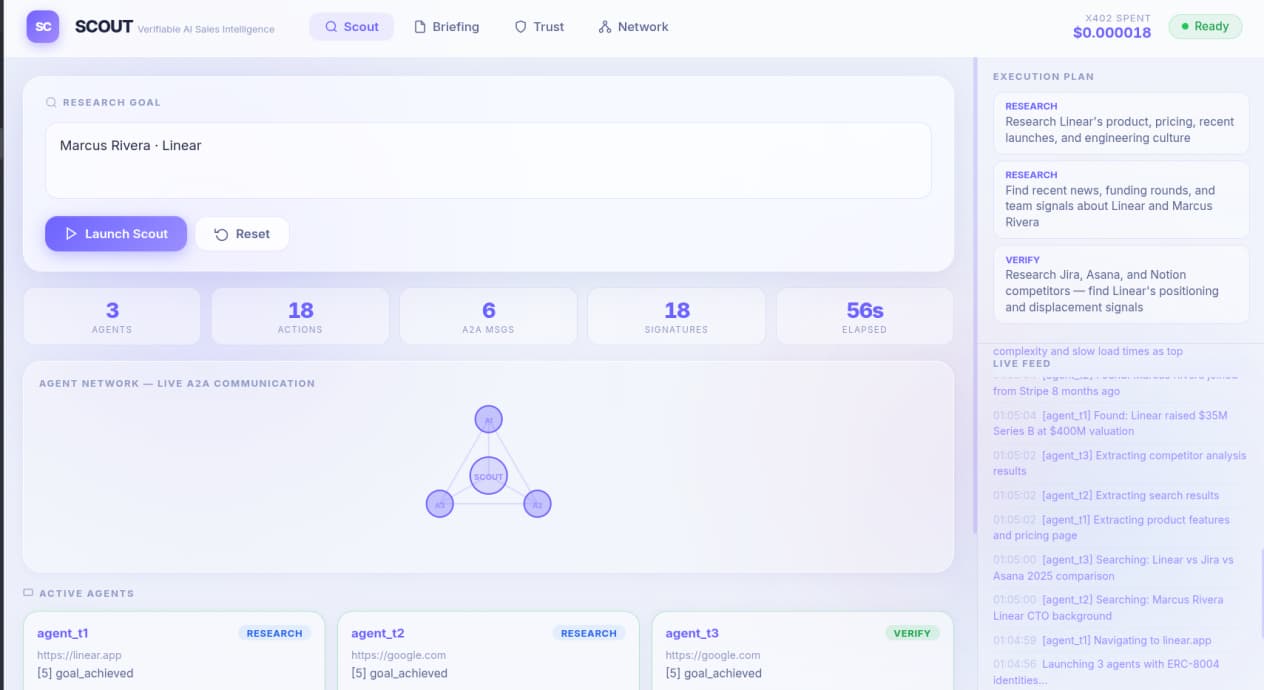This screenshot has height=690, width=1264.
Task: Click the 18 Actions stat card
Action: [x=300, y=316]
